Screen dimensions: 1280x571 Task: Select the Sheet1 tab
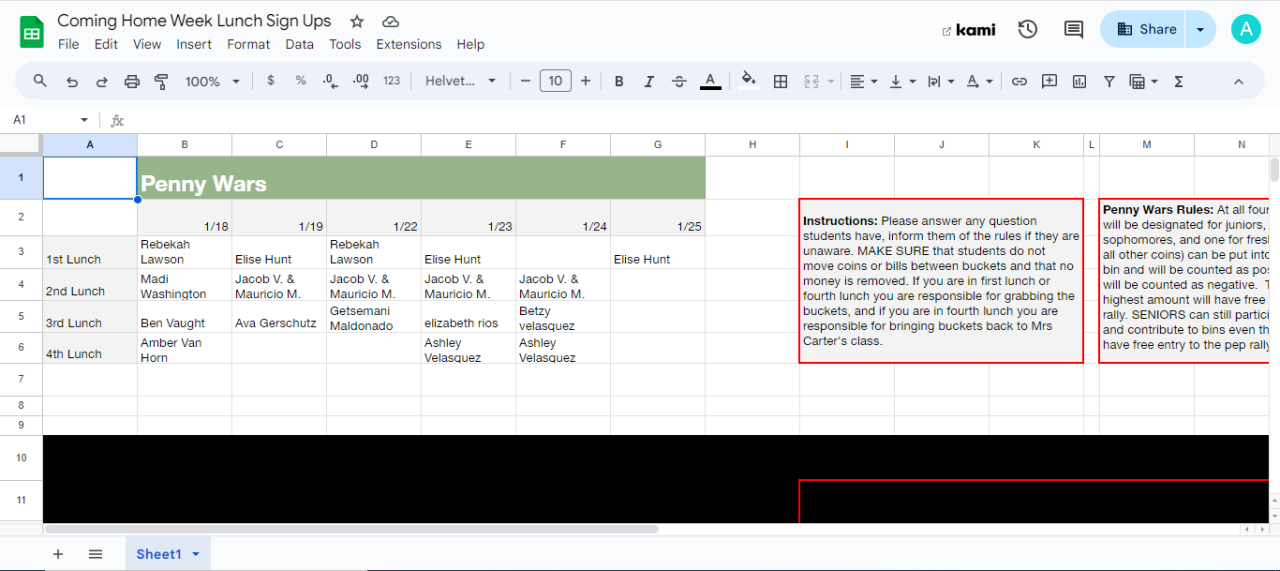(x=168, y=554)
